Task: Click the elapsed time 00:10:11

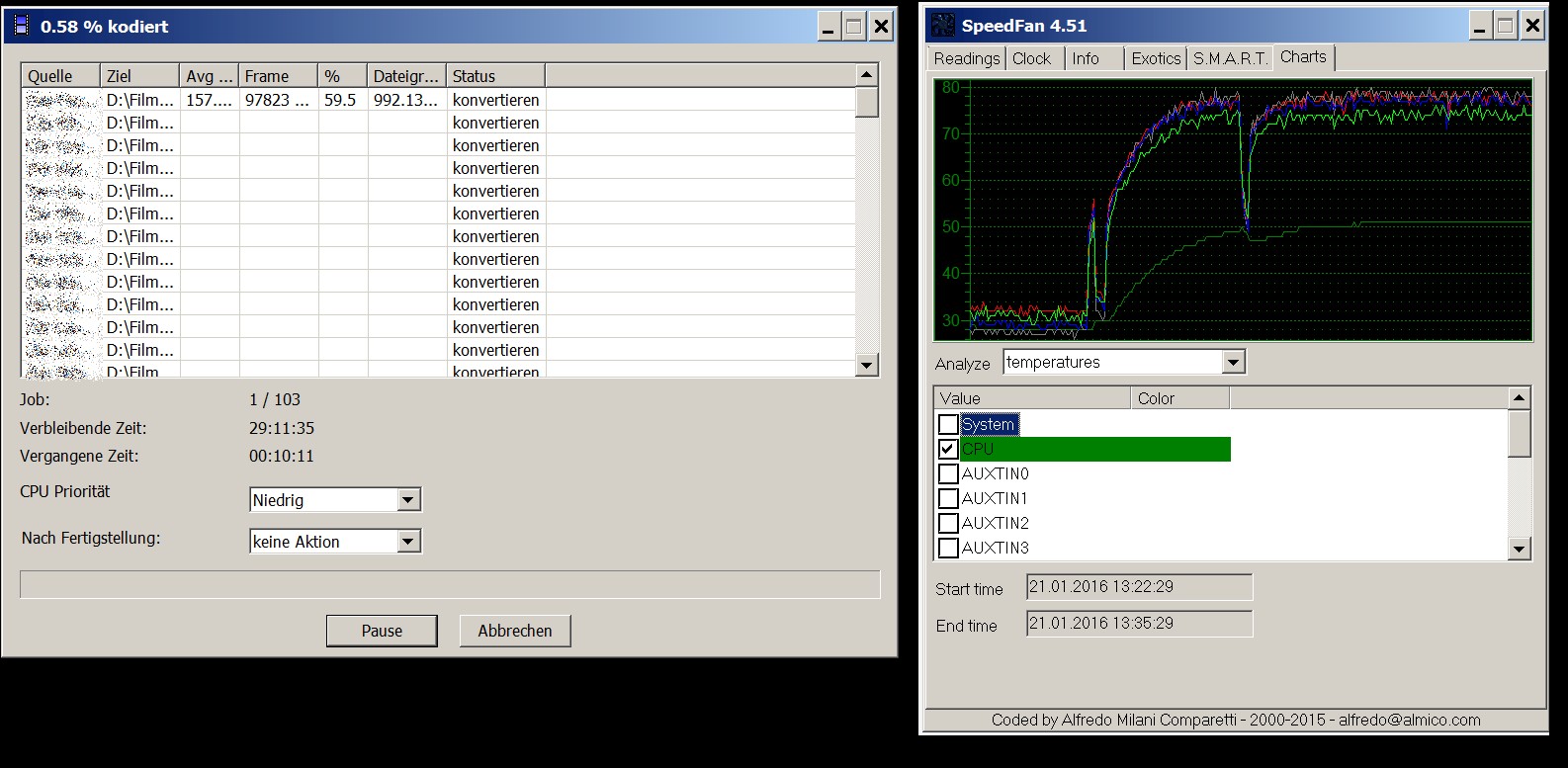Action: [282, 456]
